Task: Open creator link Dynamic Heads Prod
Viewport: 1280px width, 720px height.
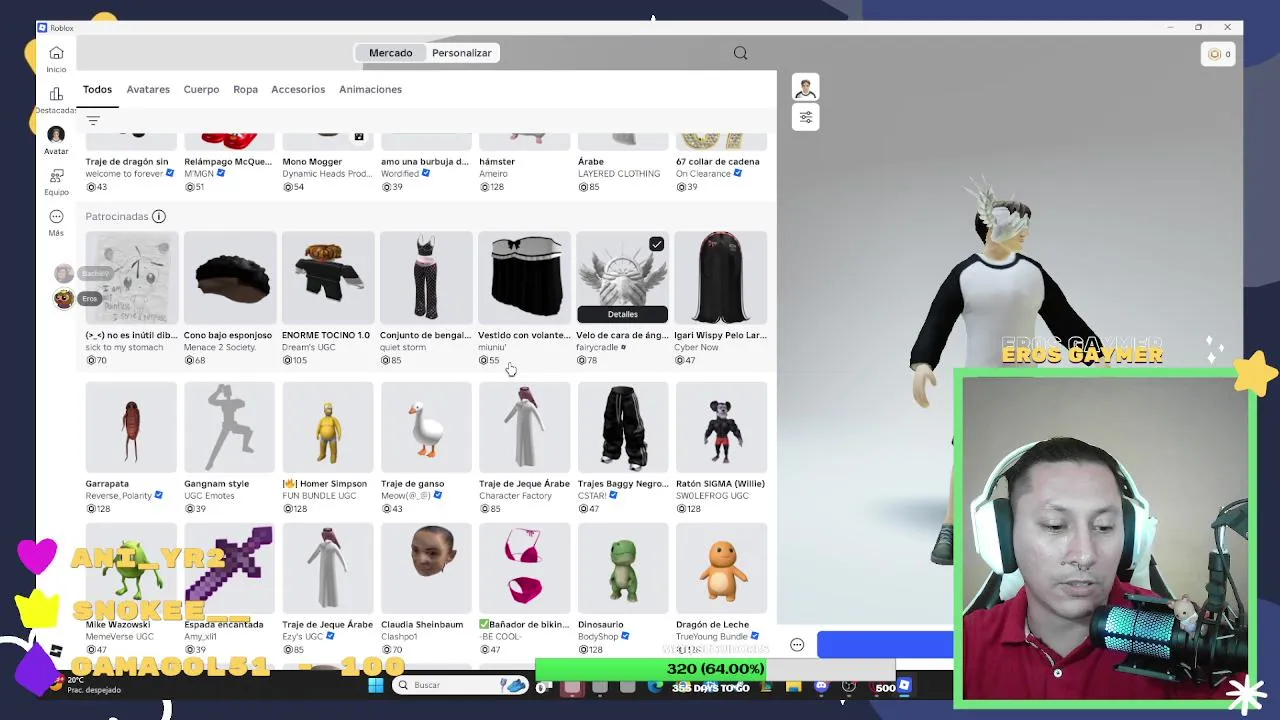Action: (326, 174)
